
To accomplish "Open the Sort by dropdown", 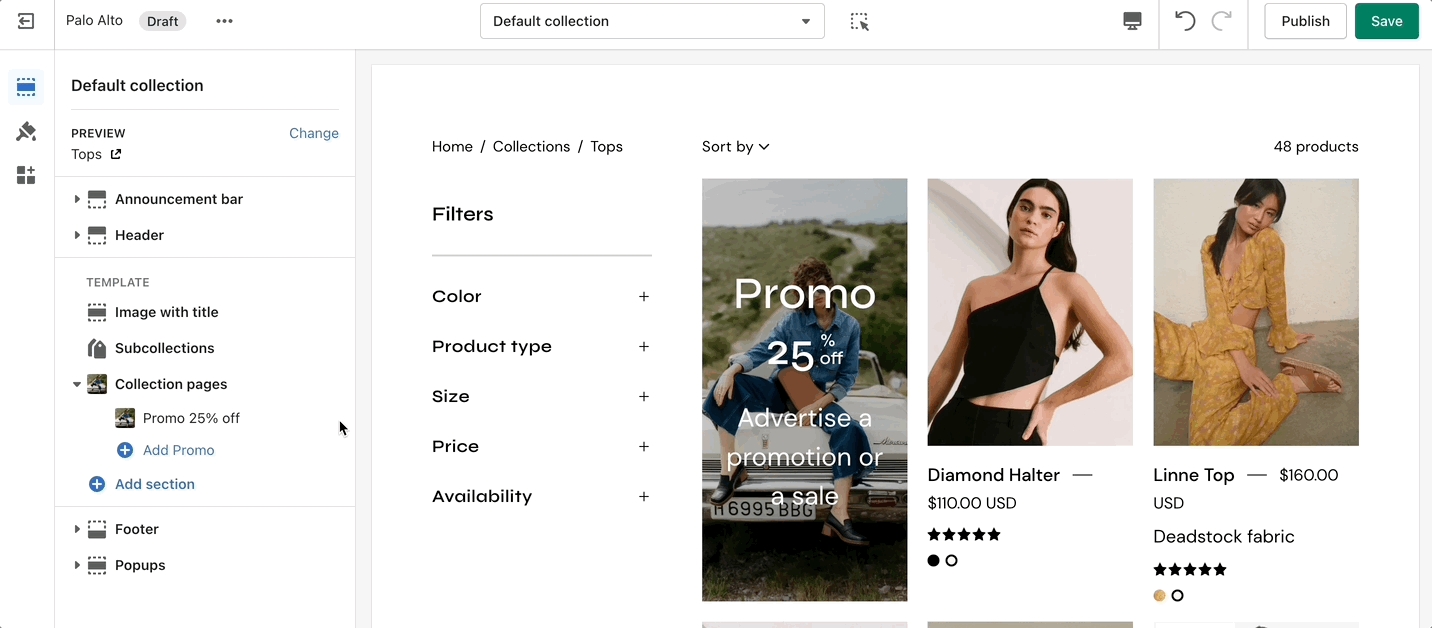I will coord(735,147).
